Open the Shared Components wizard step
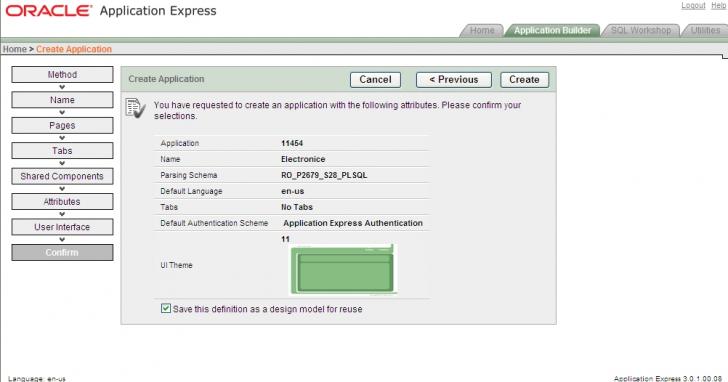The height and width of the screenshot is (382, 728). pos(62,176)
